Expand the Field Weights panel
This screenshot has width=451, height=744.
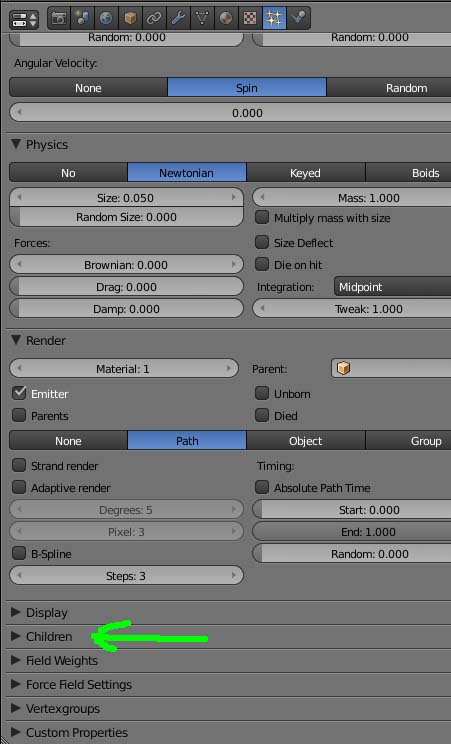tap(16, 660)
